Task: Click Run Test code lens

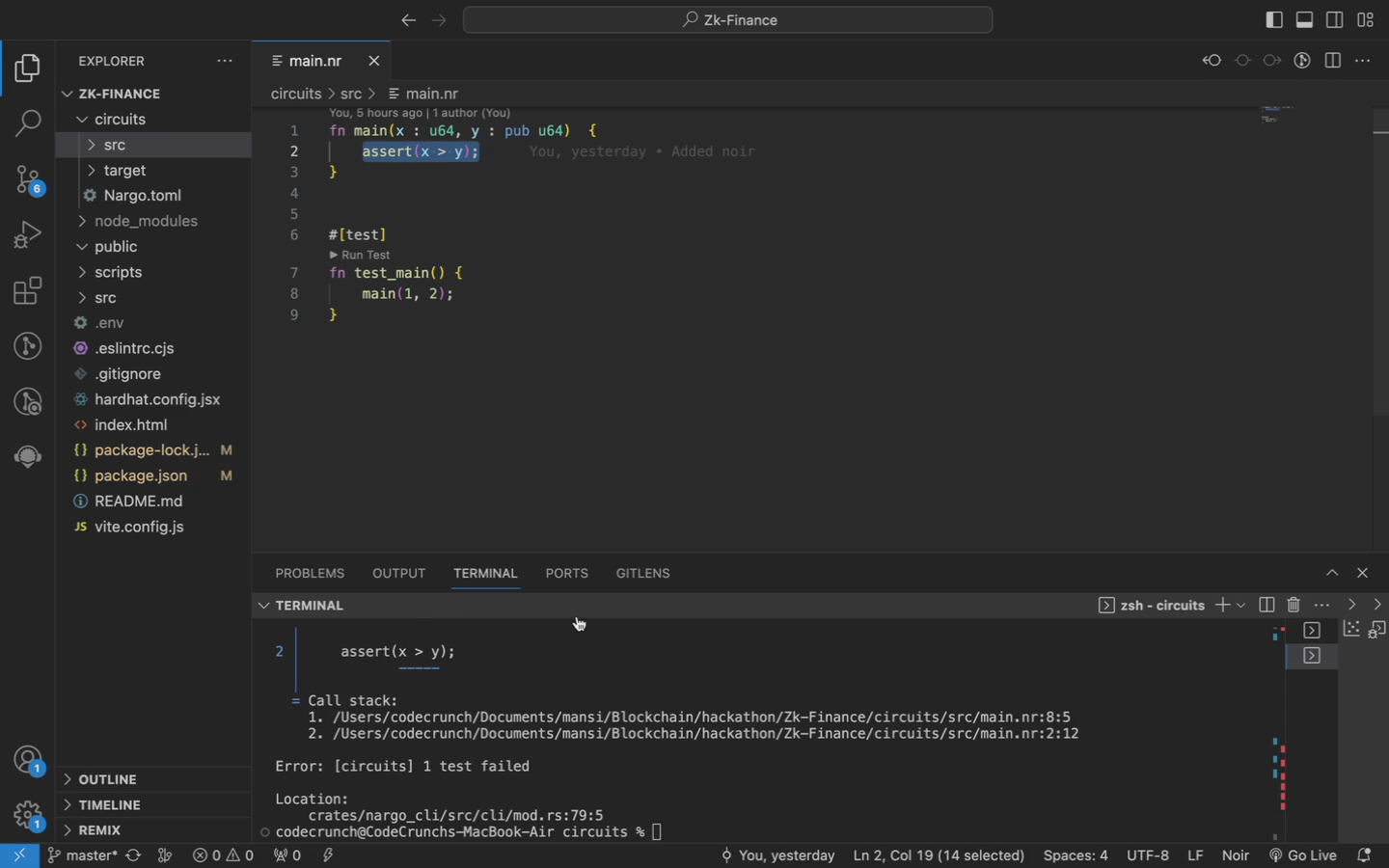Action: [x=360, y=256]
